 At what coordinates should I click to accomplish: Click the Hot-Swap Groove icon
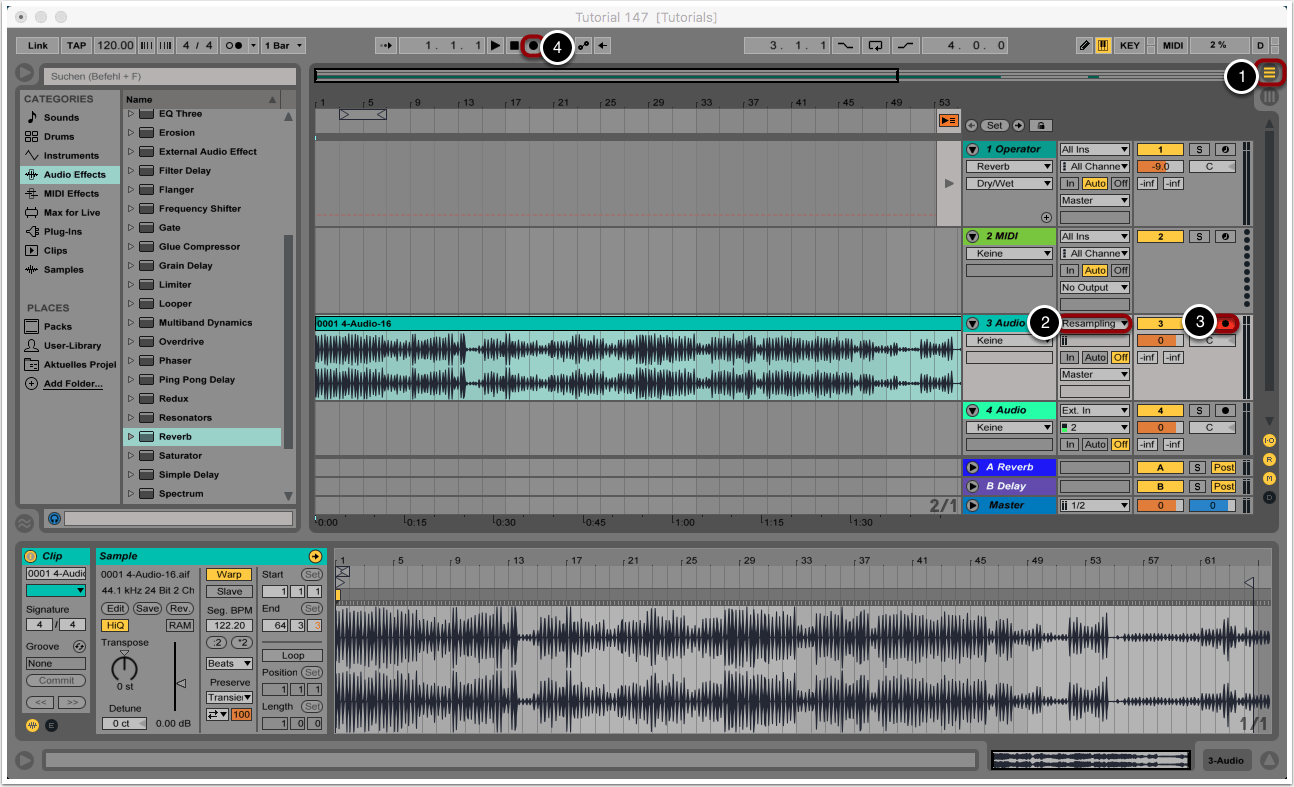[78, 647]
